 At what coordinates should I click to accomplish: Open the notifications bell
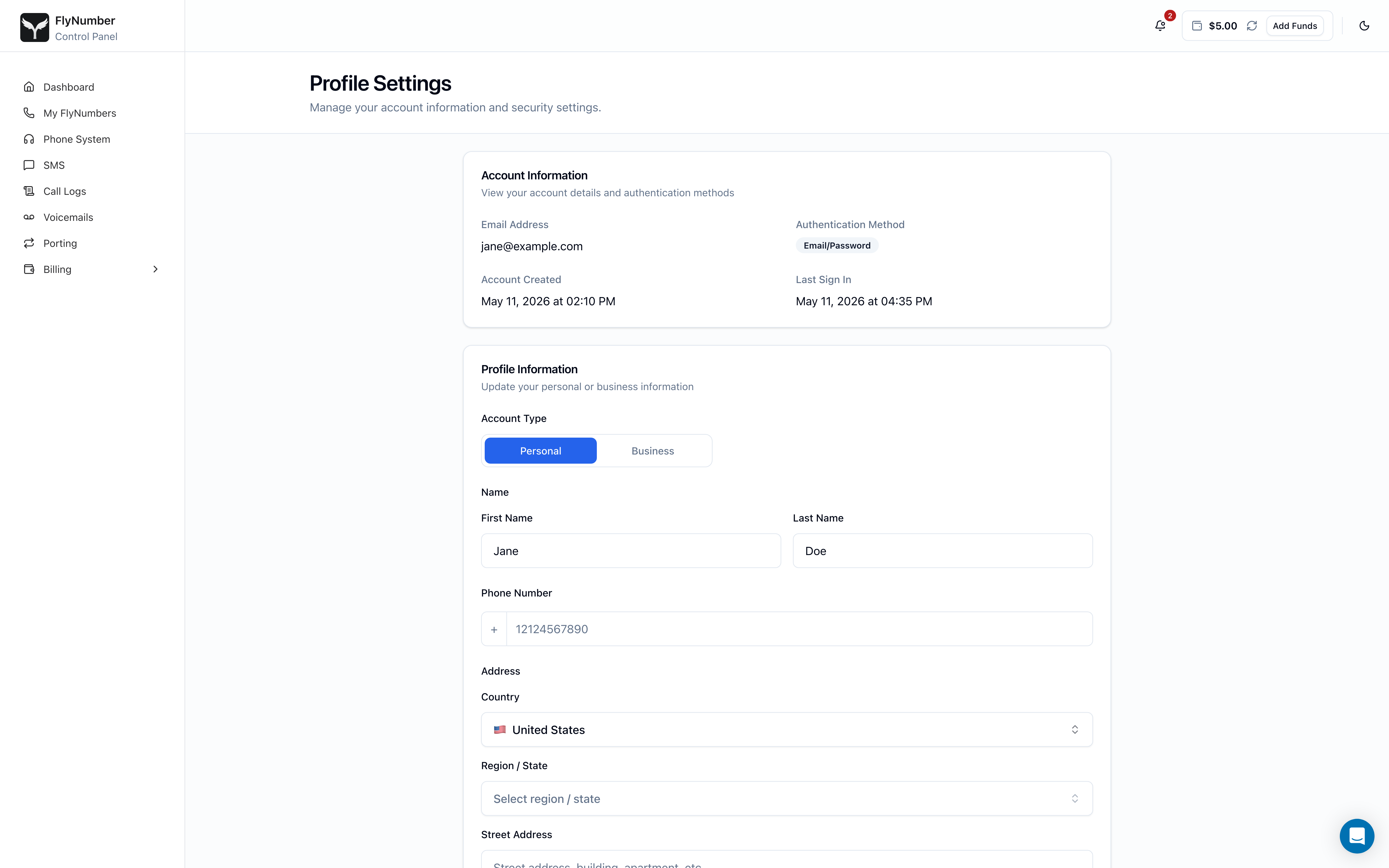[1160, 26]
